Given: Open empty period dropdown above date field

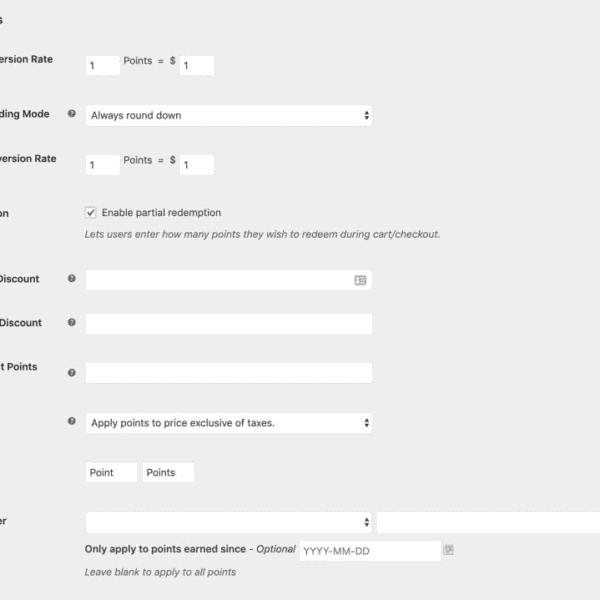Looking at the screenshot, I should point(228,522).
